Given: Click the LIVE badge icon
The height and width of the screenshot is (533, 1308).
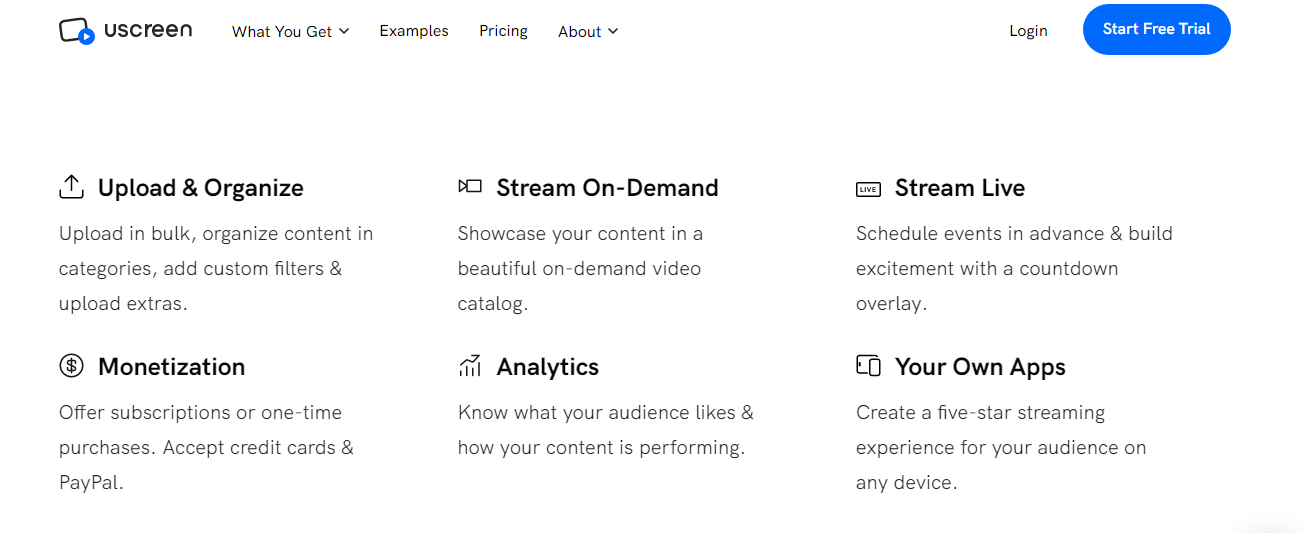Looking at the screenshot, I should coord(868,189).
